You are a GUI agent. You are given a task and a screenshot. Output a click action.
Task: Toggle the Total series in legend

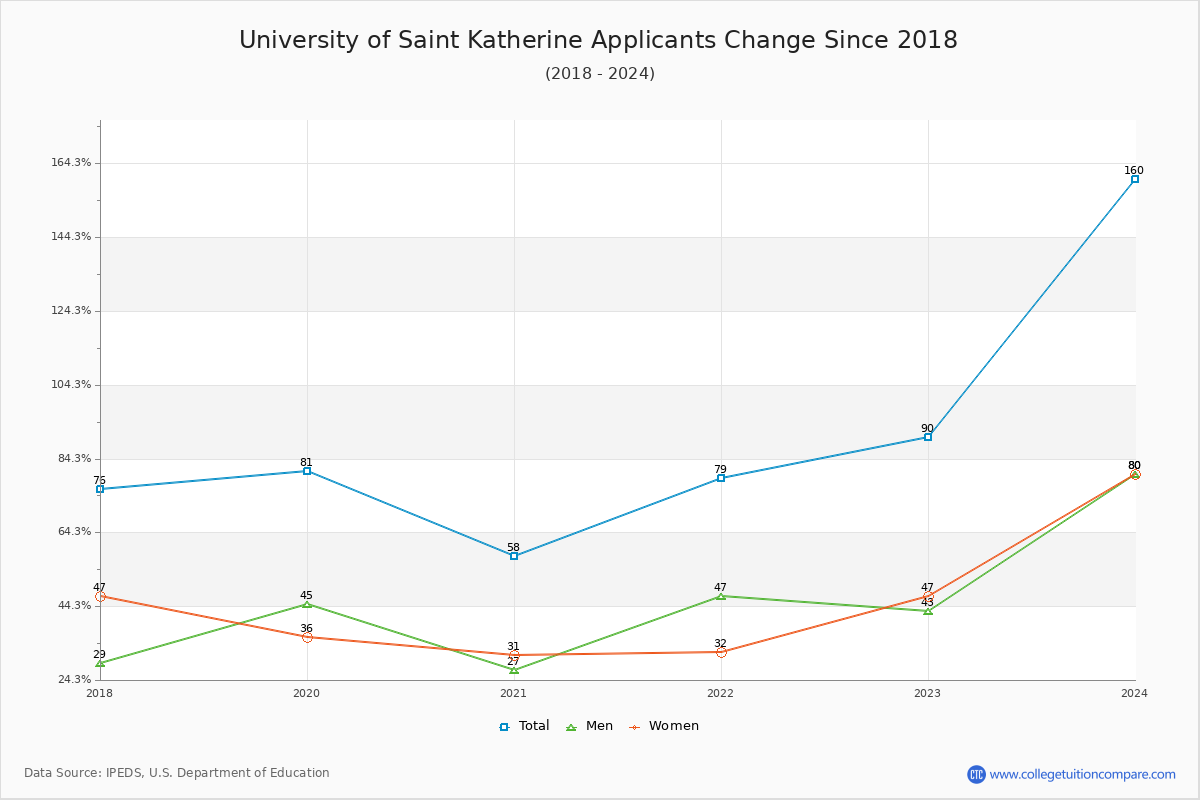[x=525, y=726]
